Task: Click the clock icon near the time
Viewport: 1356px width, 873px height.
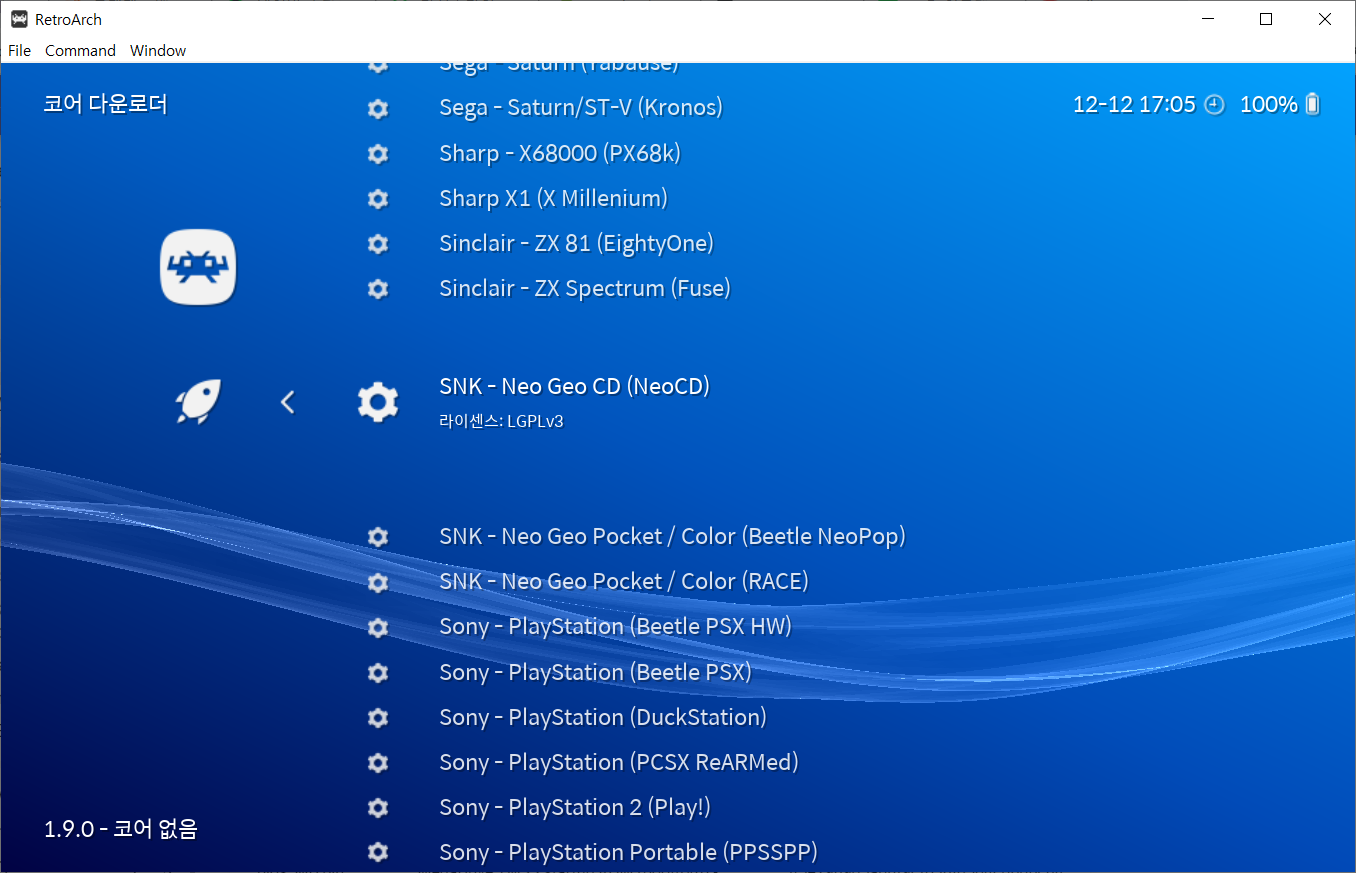Action: pyautogui.click(x=1214, y=104)
